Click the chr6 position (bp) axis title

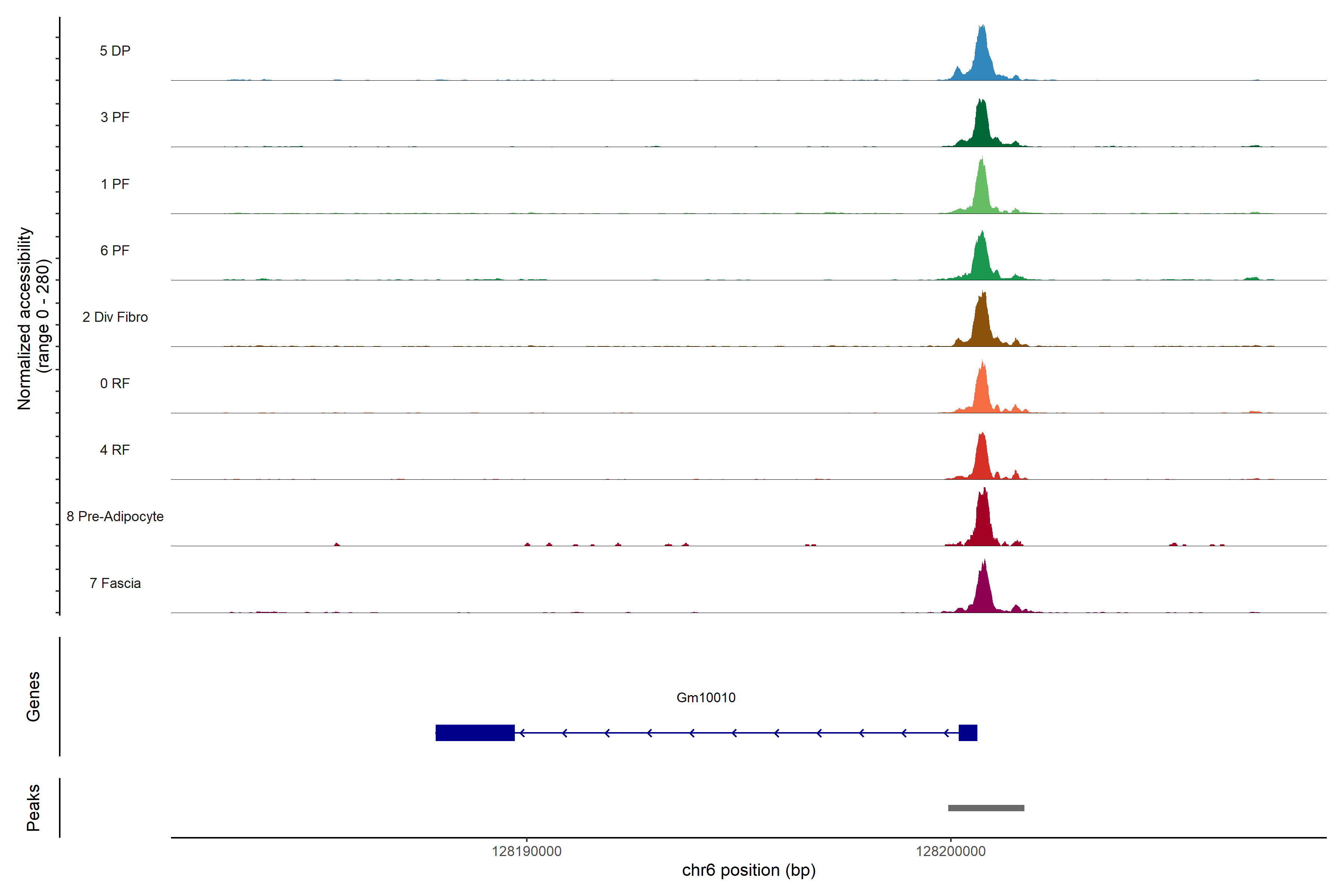click(x=749, y=870)
